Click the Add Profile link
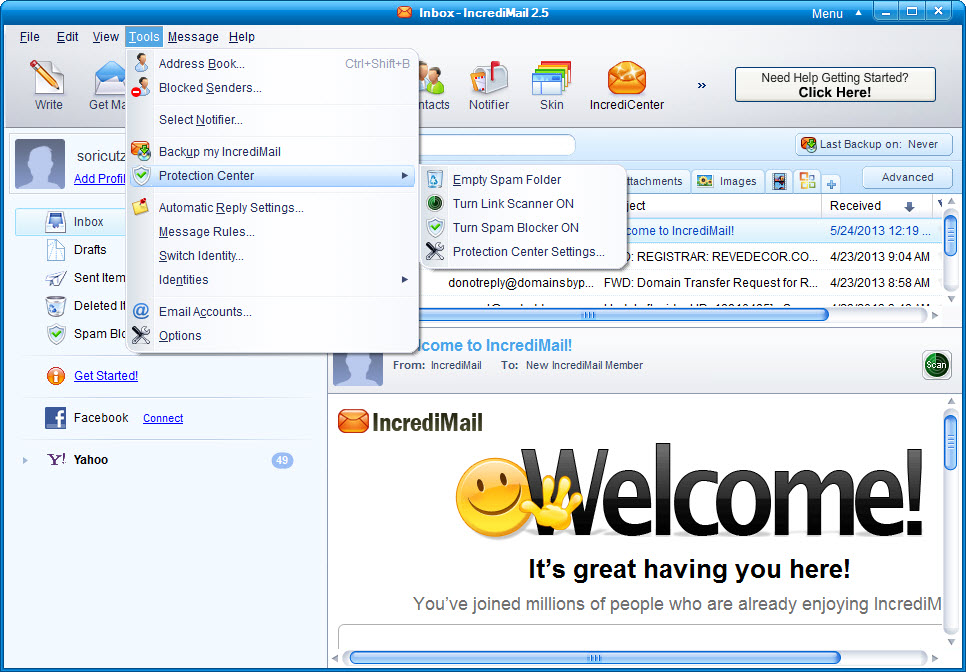 100,179
